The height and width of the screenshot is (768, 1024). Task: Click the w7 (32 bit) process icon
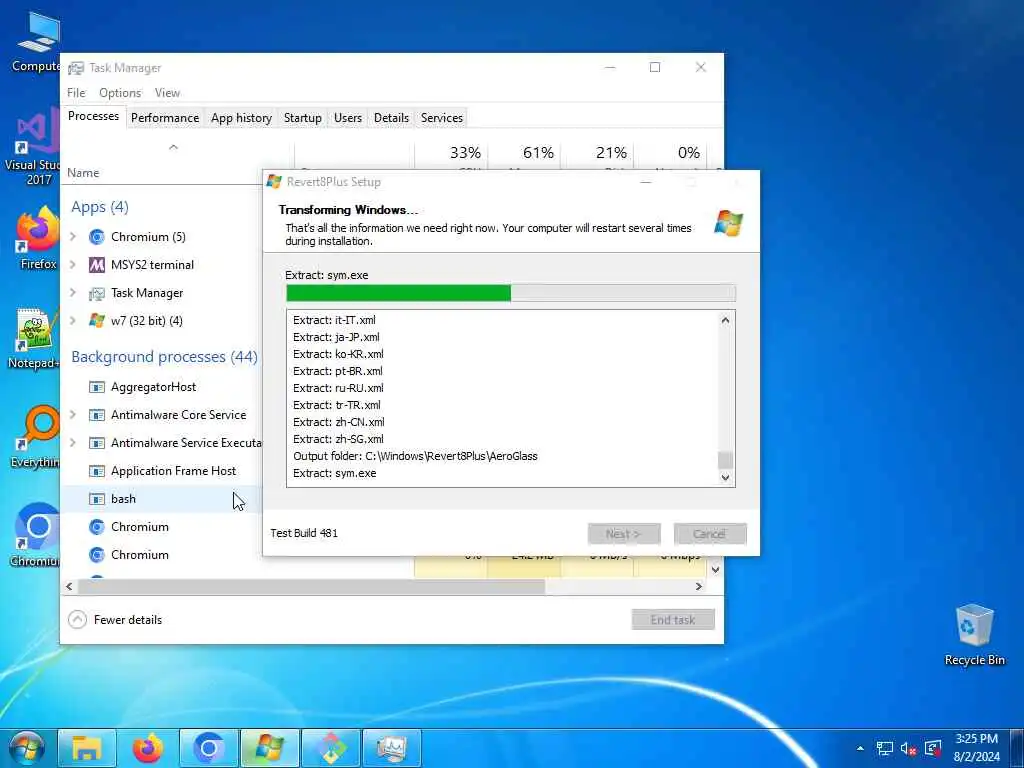97,321
